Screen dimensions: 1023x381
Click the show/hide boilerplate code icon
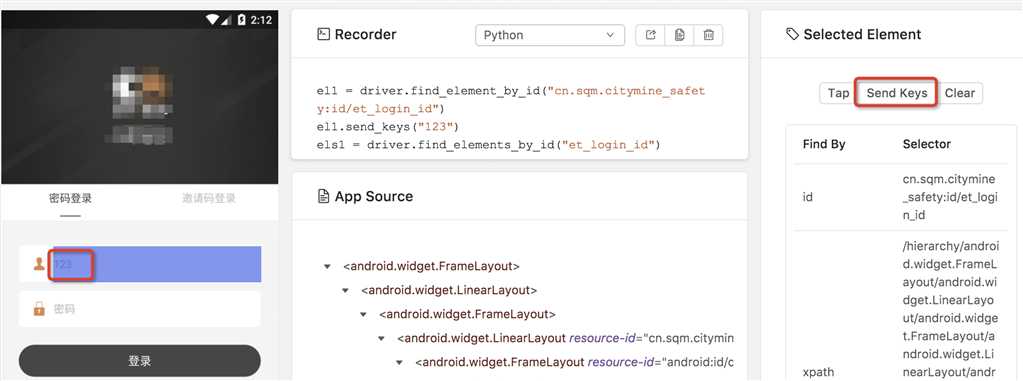(650, 35)
